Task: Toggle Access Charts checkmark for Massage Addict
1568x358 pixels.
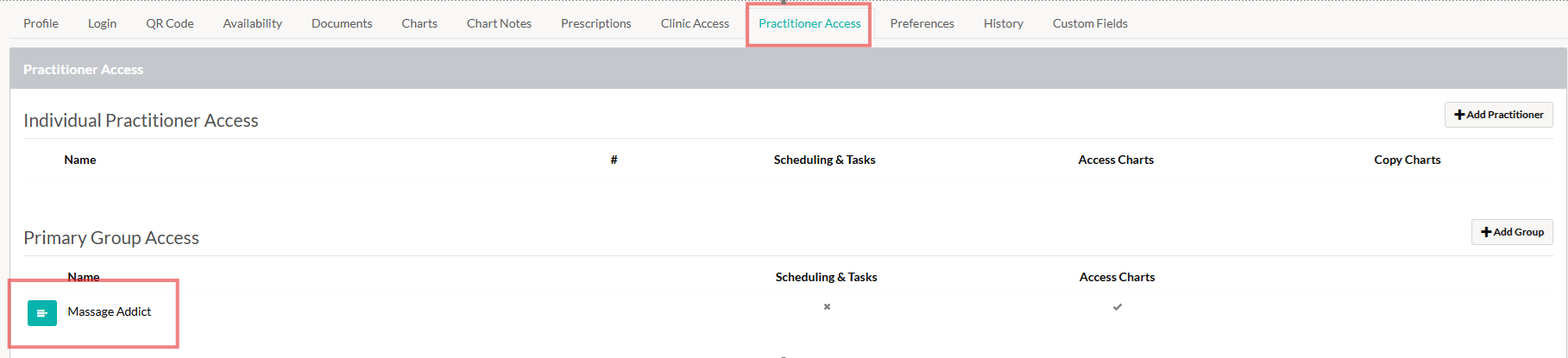Action: click(x=1118, y=307)
